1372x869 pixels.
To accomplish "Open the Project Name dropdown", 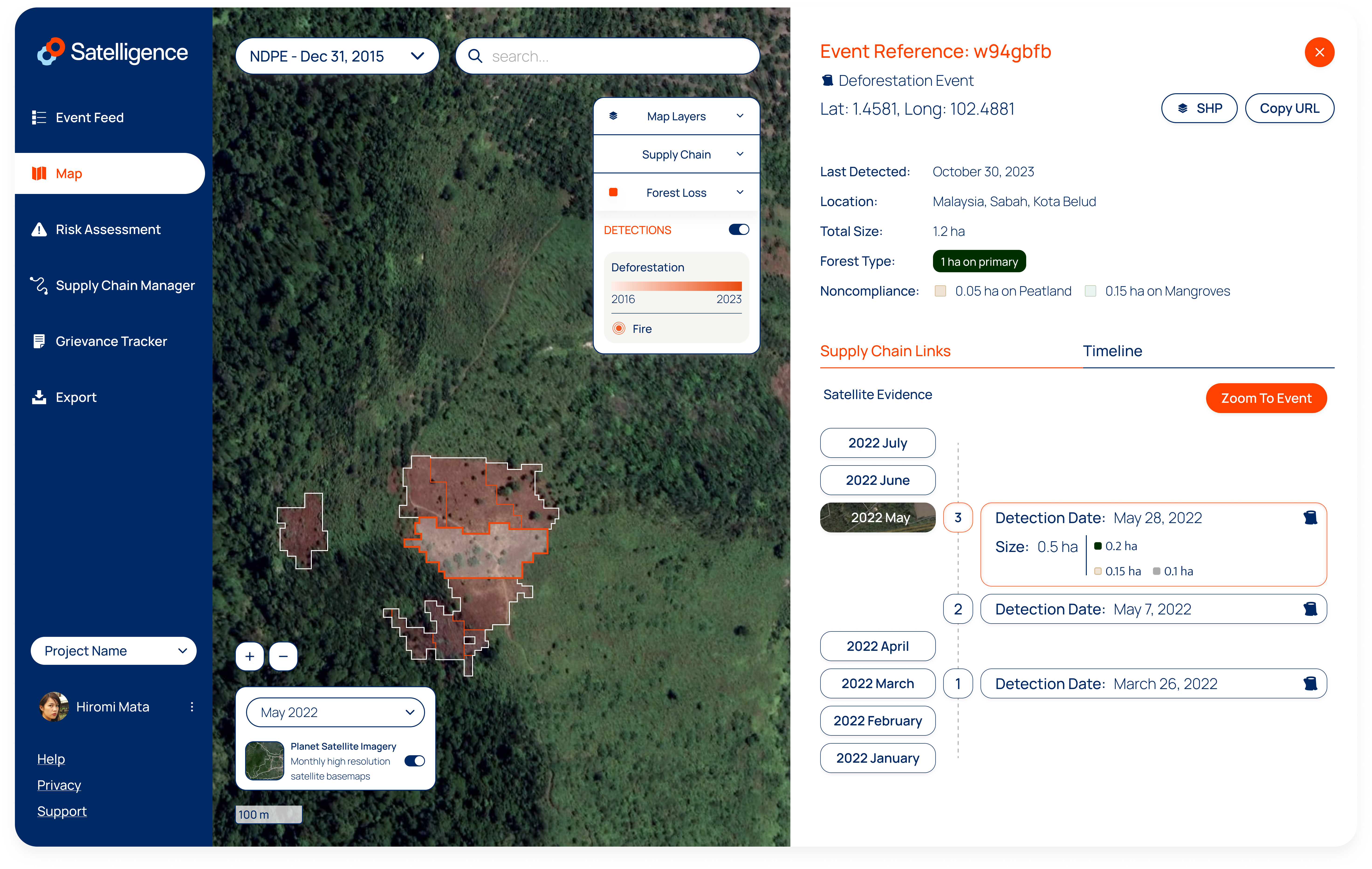I will (113, 651).
